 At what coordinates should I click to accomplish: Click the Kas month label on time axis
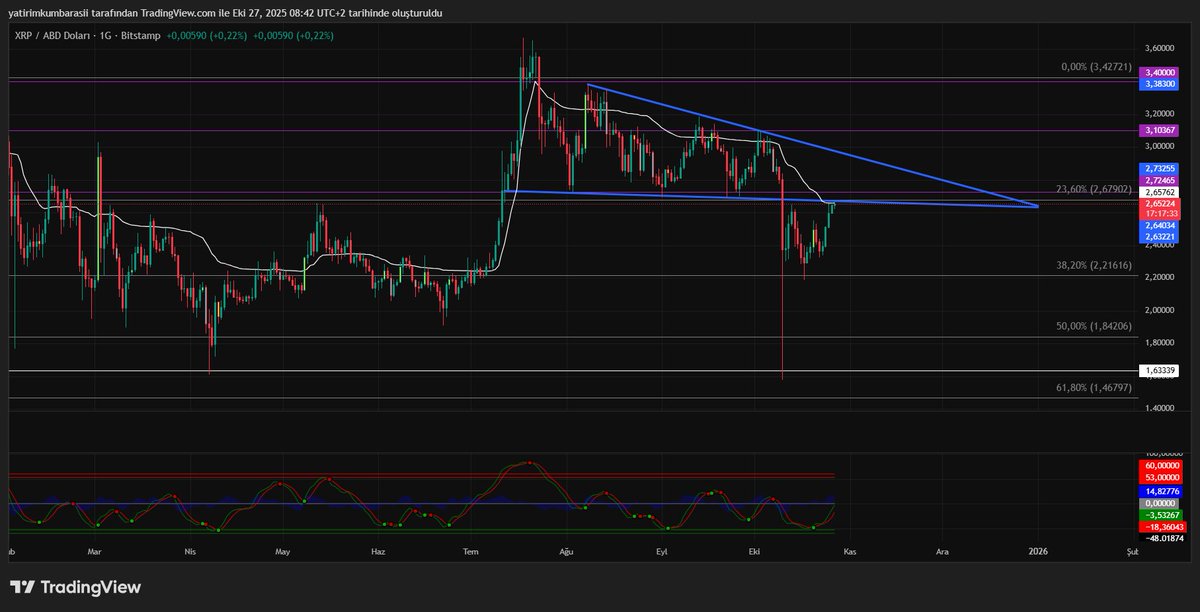[849, 551]
